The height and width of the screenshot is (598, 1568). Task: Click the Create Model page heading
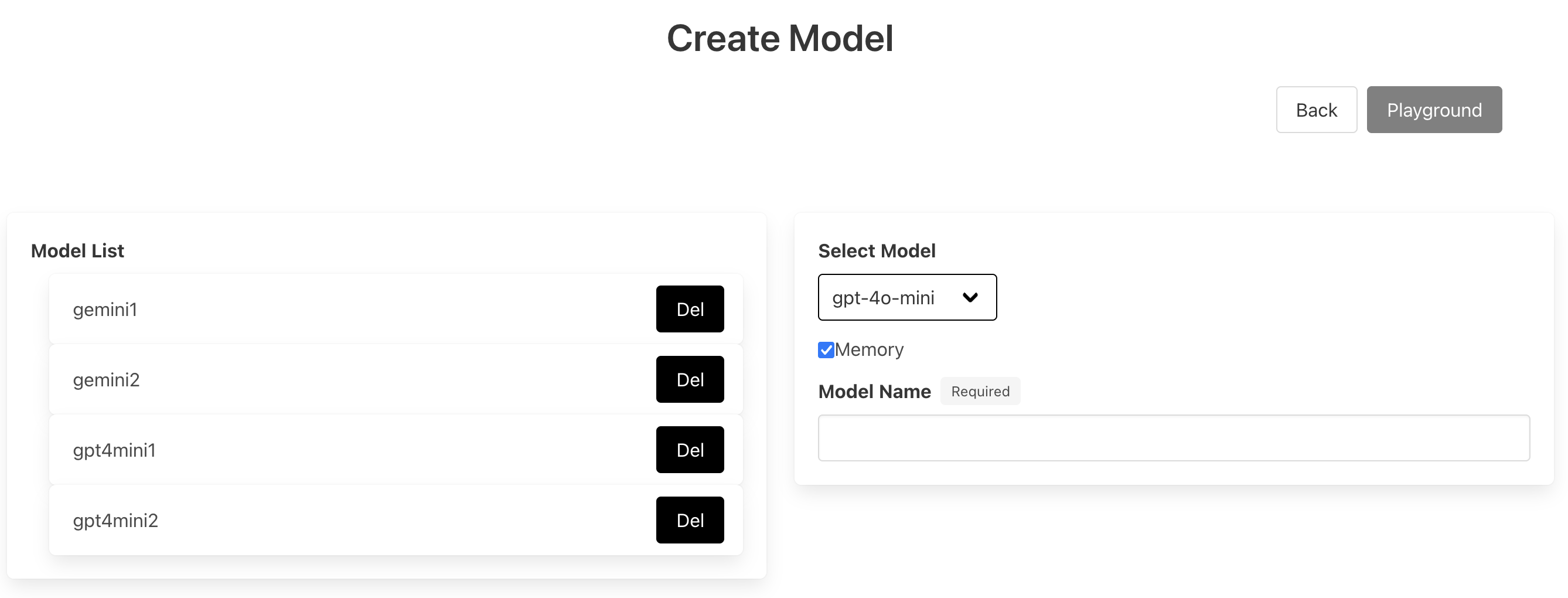(x=780, y=38)
